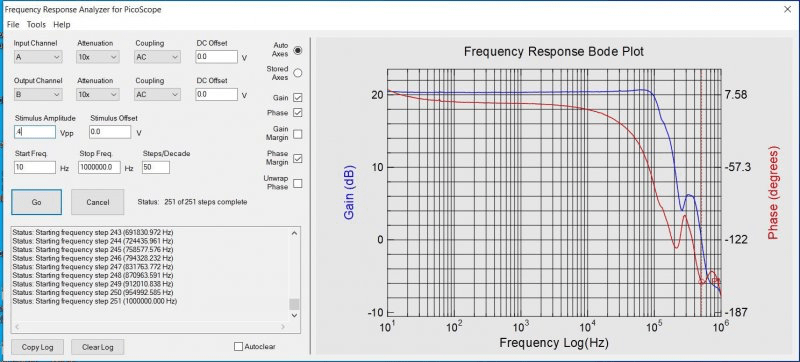The height and width of the screenshot is (362, 800).
Task: Click the Input Channel DC Offset field
Action: pos(216,57)
